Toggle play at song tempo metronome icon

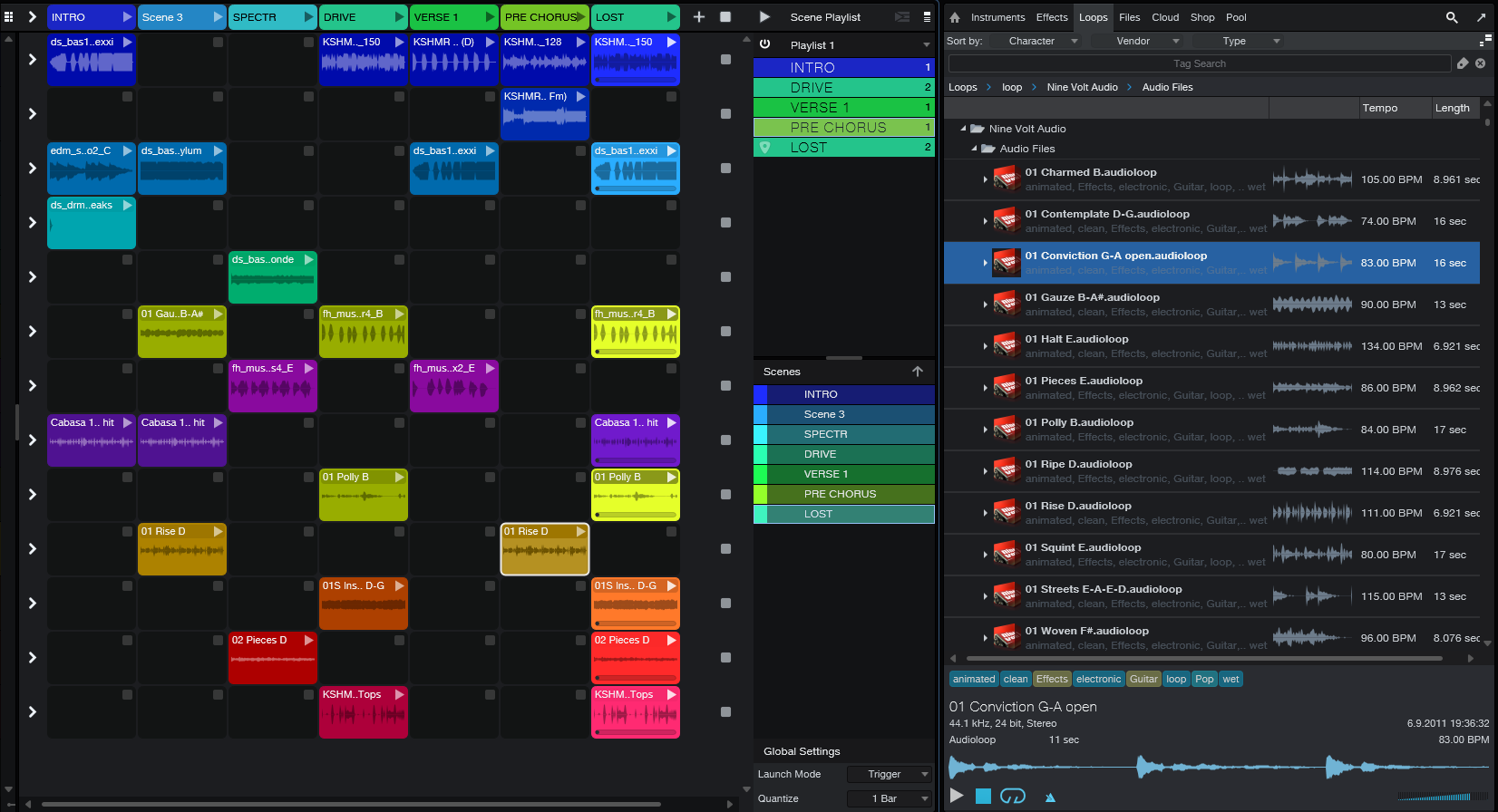[1050, 797]
